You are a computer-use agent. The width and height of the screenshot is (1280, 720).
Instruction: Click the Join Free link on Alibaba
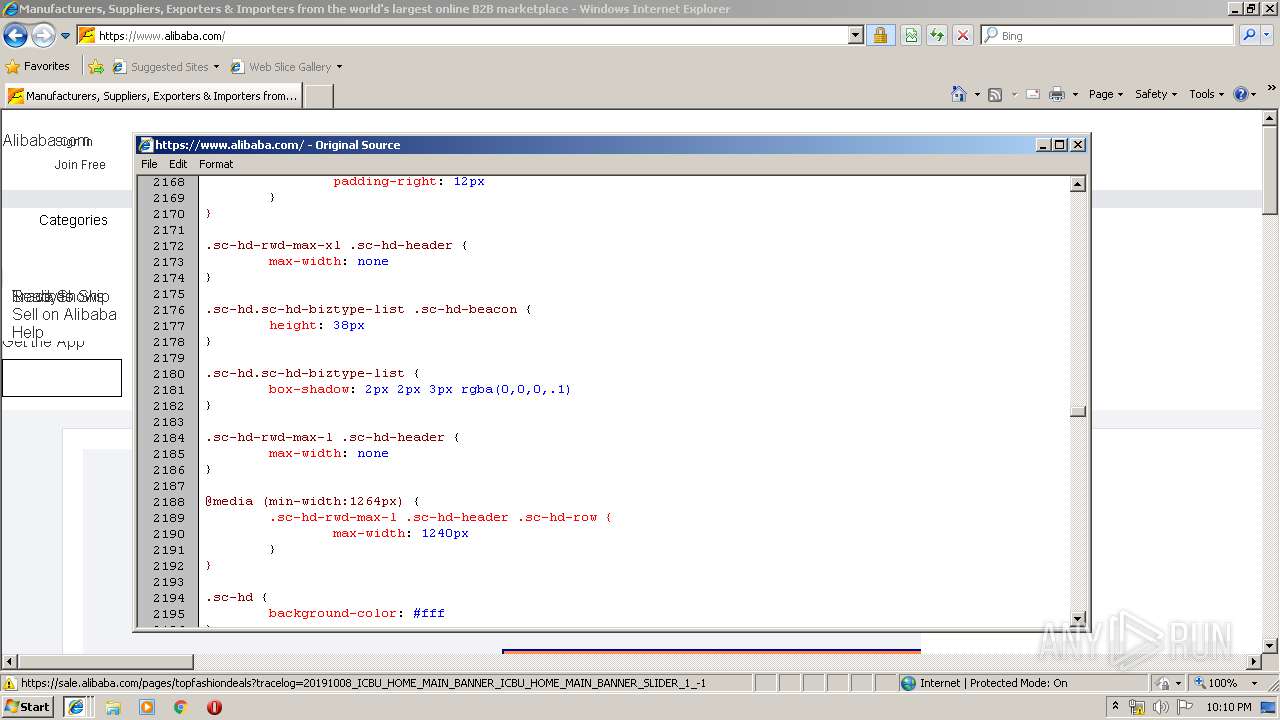[80, 165]
